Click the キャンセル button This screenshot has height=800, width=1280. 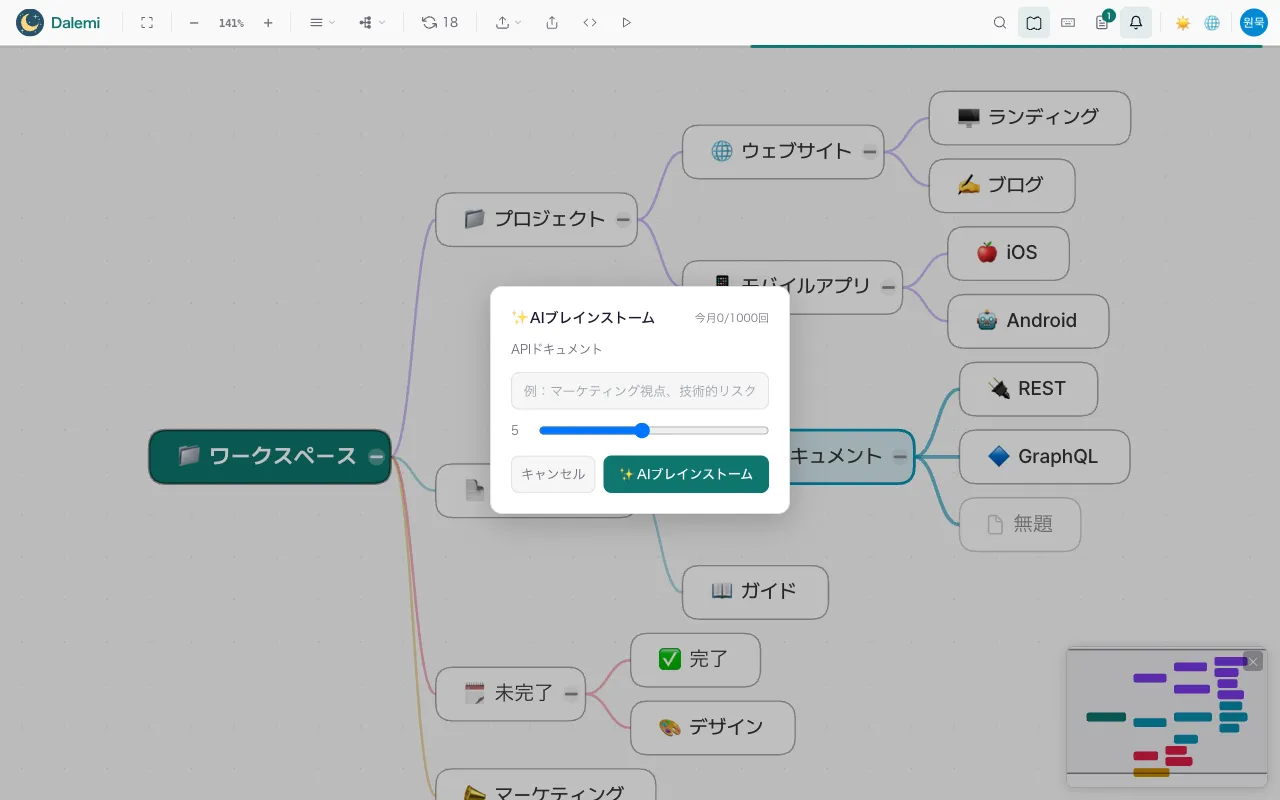point(553,474)
